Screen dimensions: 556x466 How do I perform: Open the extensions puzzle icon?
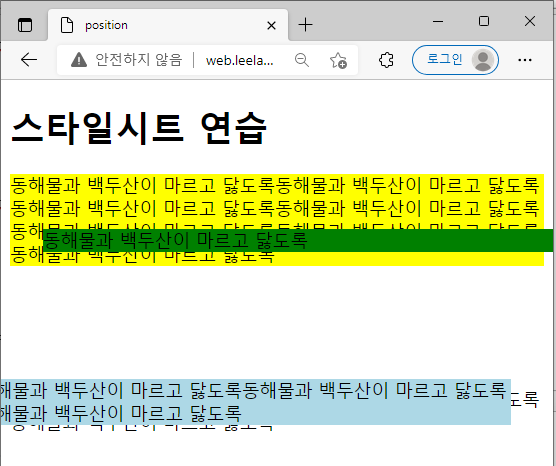tap(386, 60)
